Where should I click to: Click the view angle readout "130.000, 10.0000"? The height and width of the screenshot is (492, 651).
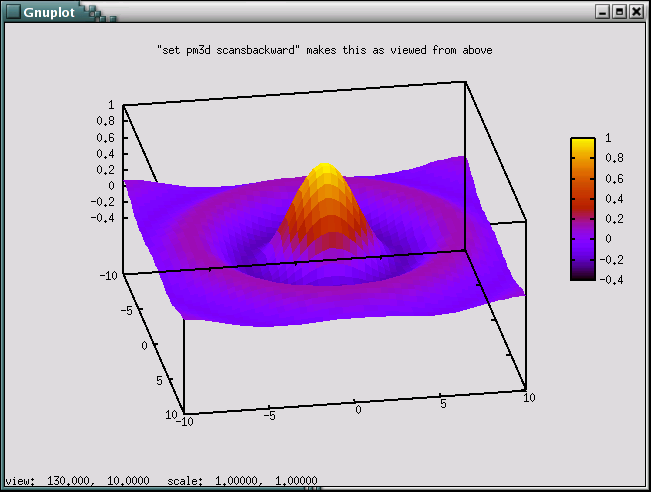tap(98, 481)
